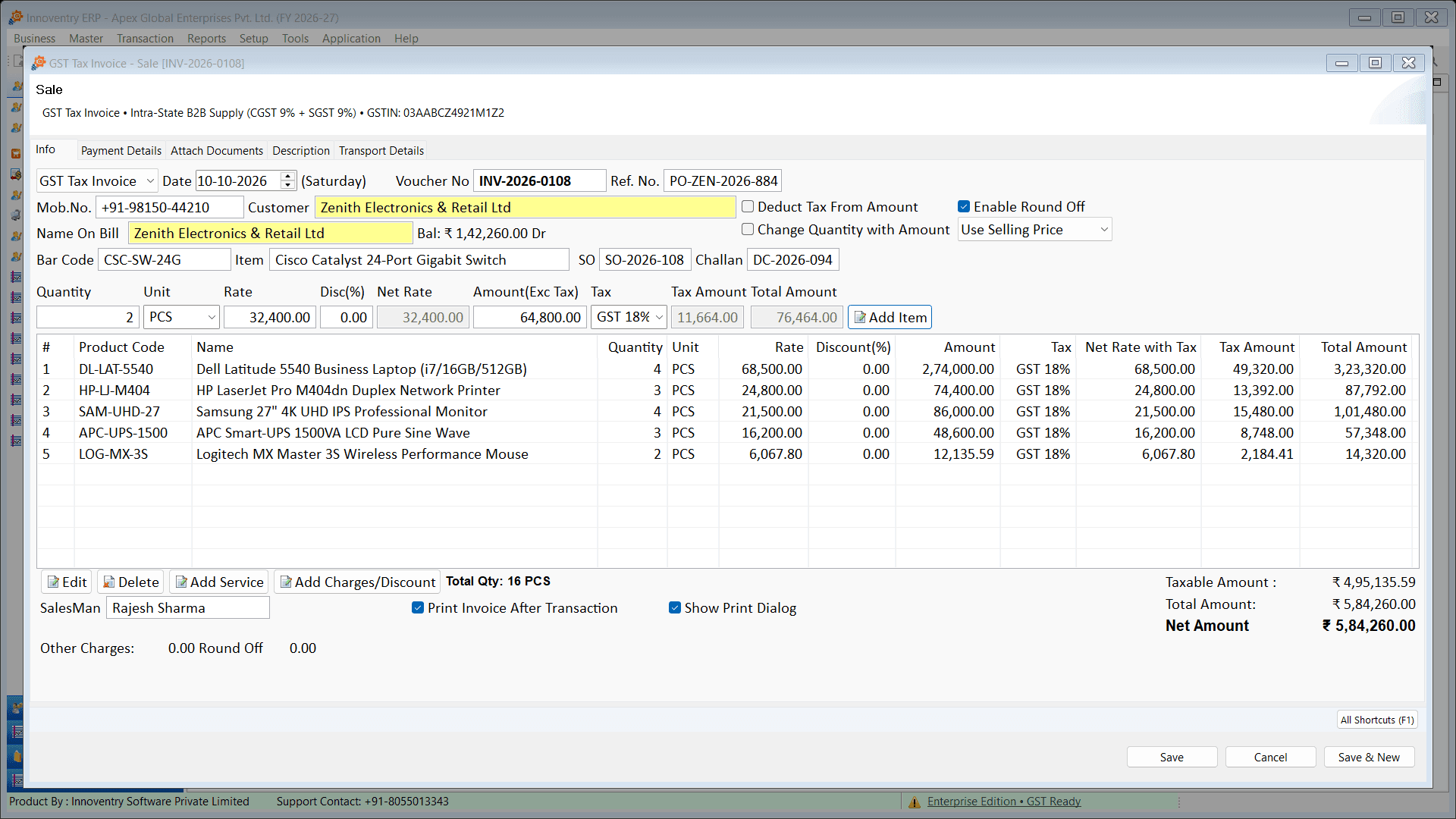Click the Add Service icon
The height and width of the screenshot is (819, 1456).
181,582
